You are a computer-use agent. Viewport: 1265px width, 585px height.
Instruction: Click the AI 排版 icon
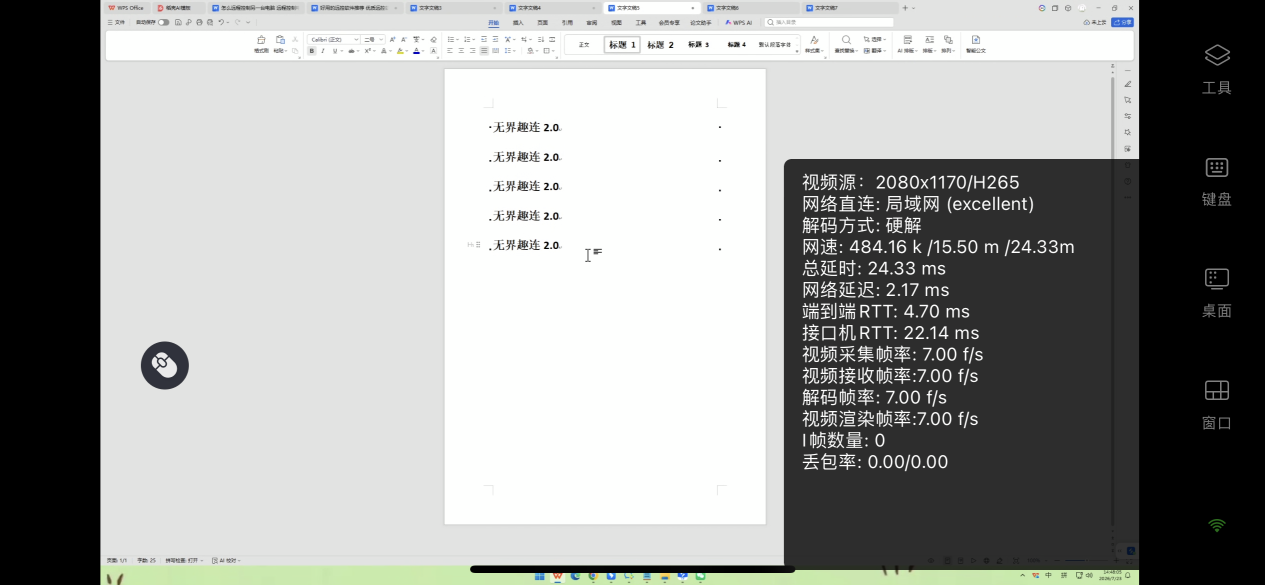[907, 40]
